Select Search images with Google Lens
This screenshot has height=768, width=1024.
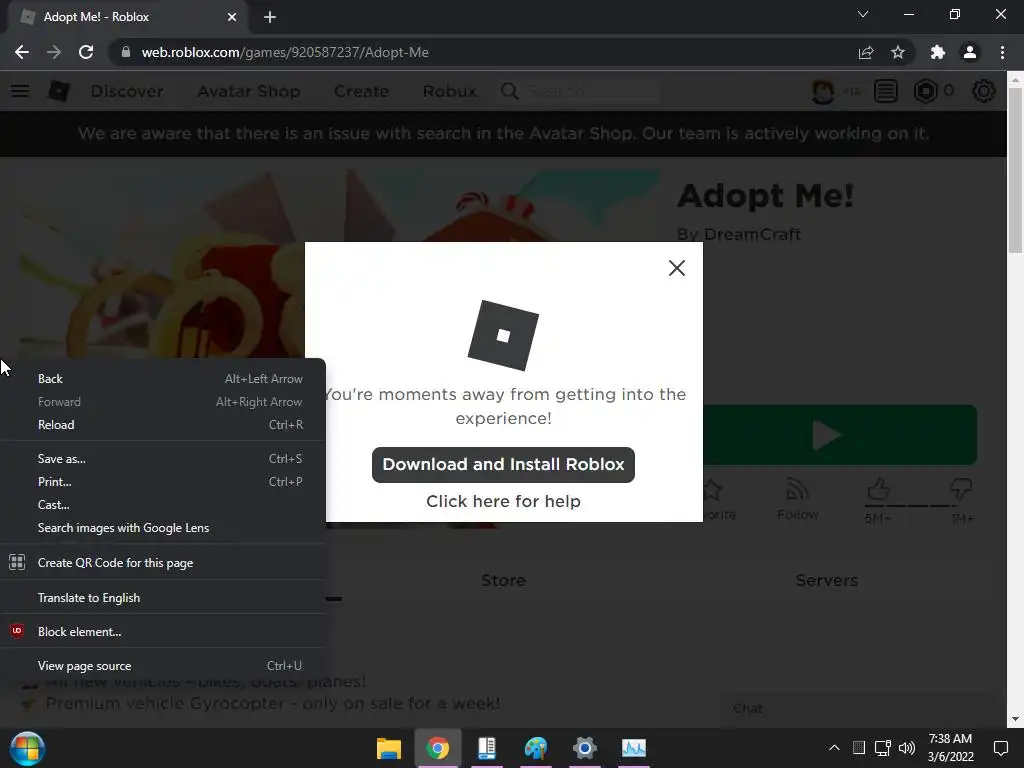tap(163, 528)
